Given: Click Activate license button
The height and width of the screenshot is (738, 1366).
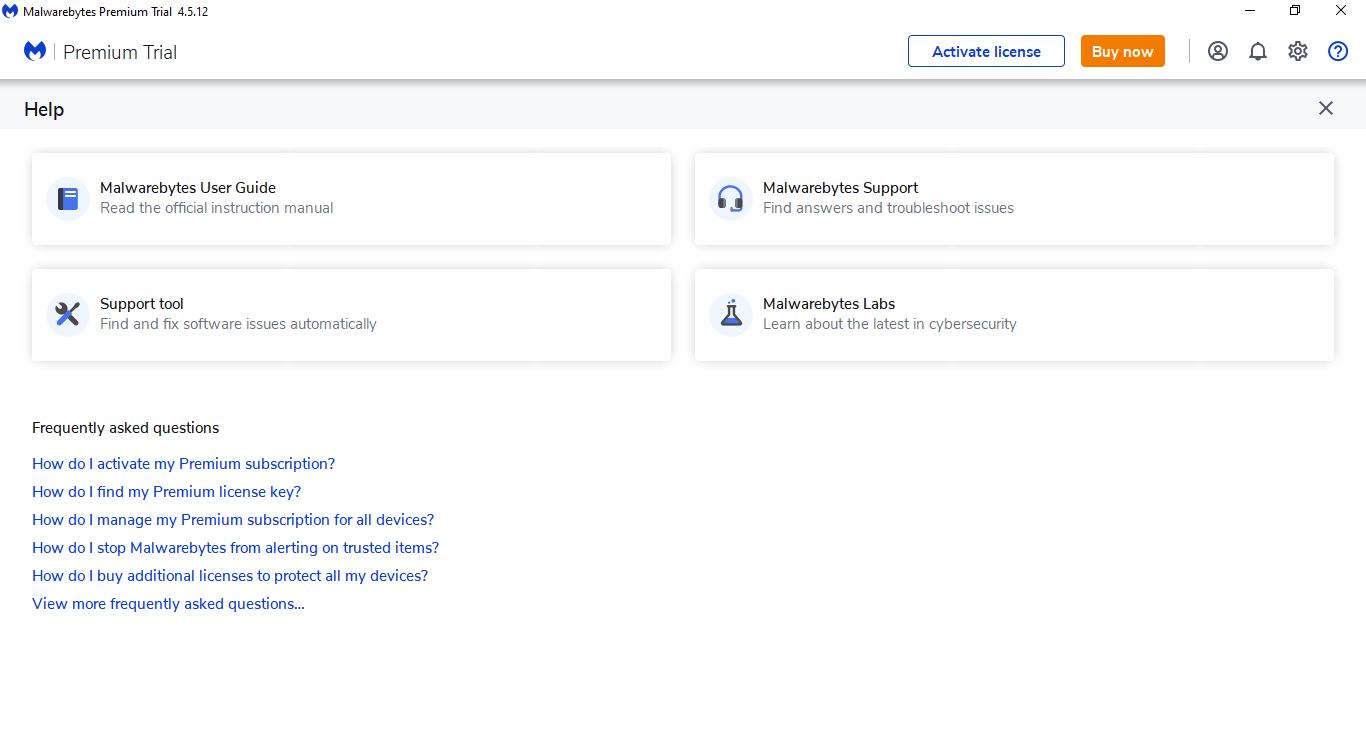Looking at the screenshot, I should tap(987, 51).
